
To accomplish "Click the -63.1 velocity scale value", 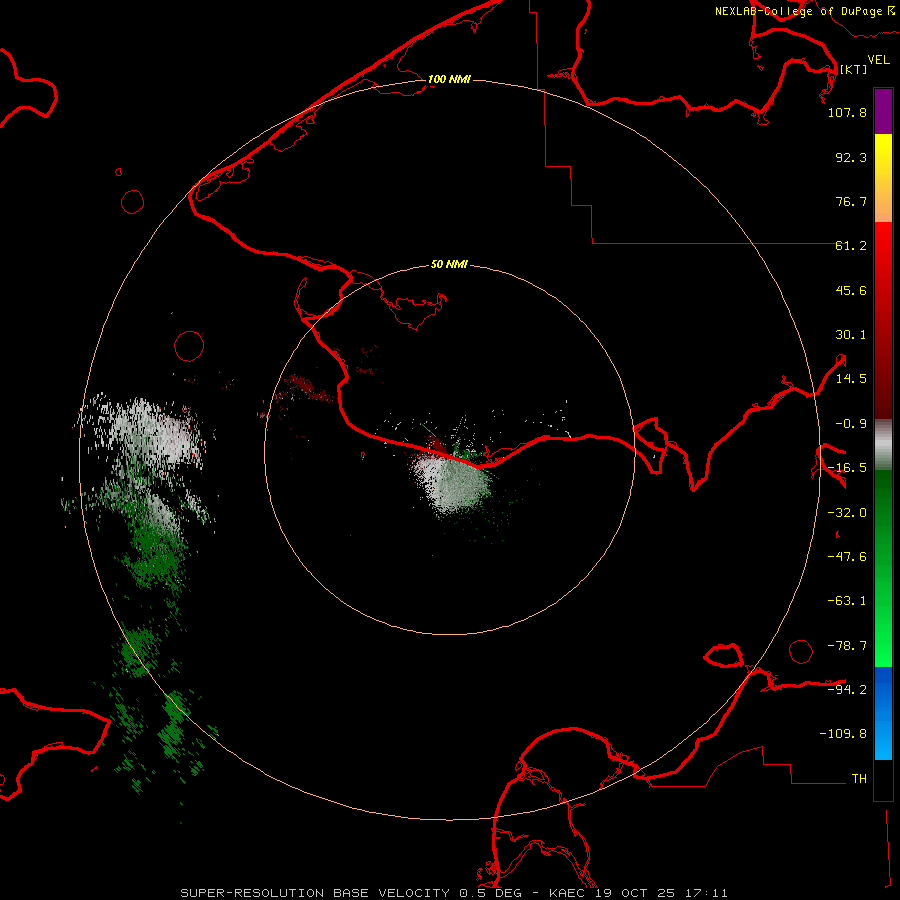I will coord(847,601).
